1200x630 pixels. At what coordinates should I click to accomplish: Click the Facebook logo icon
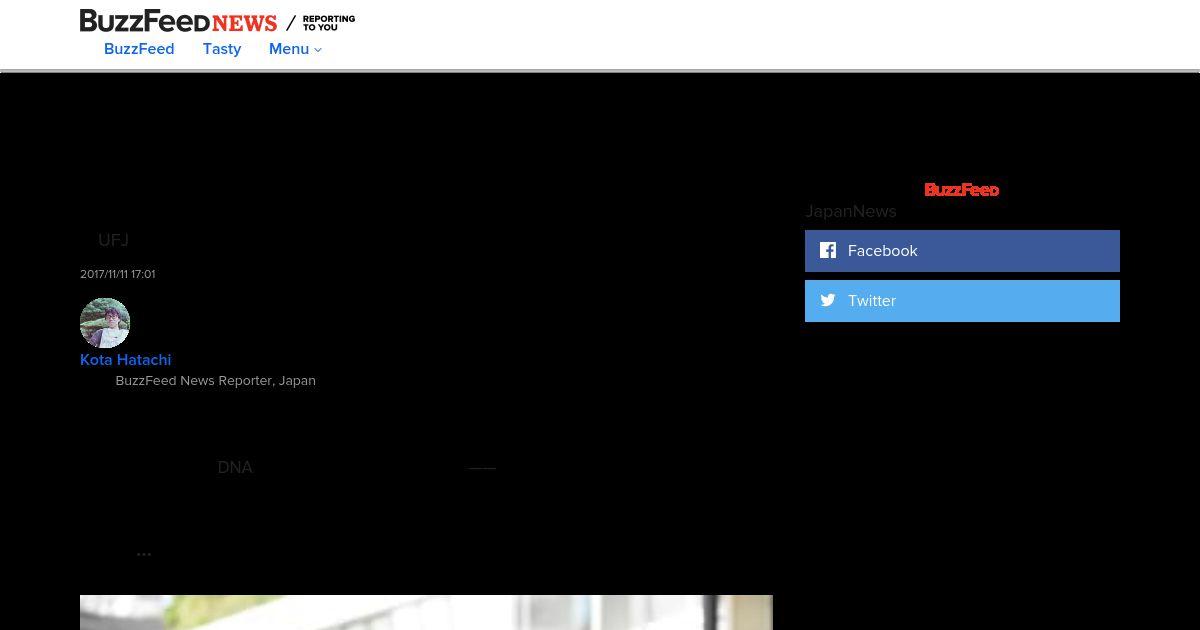click(828, 250)
